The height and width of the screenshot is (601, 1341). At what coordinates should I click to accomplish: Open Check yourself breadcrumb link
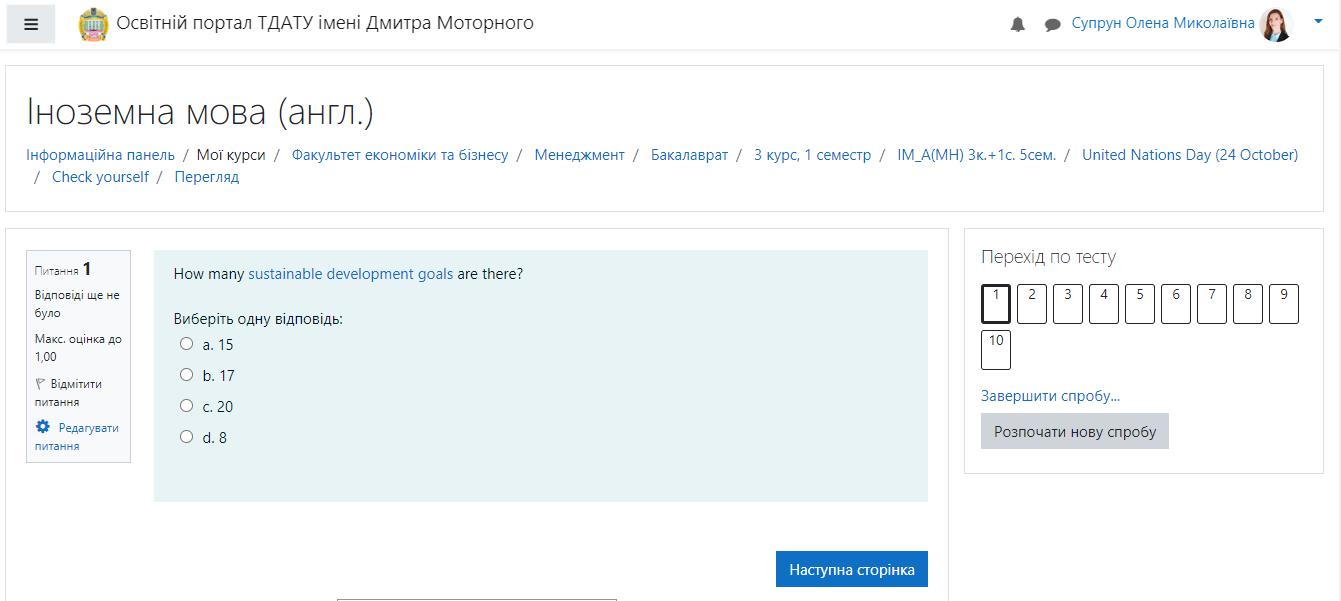(100, 177)
